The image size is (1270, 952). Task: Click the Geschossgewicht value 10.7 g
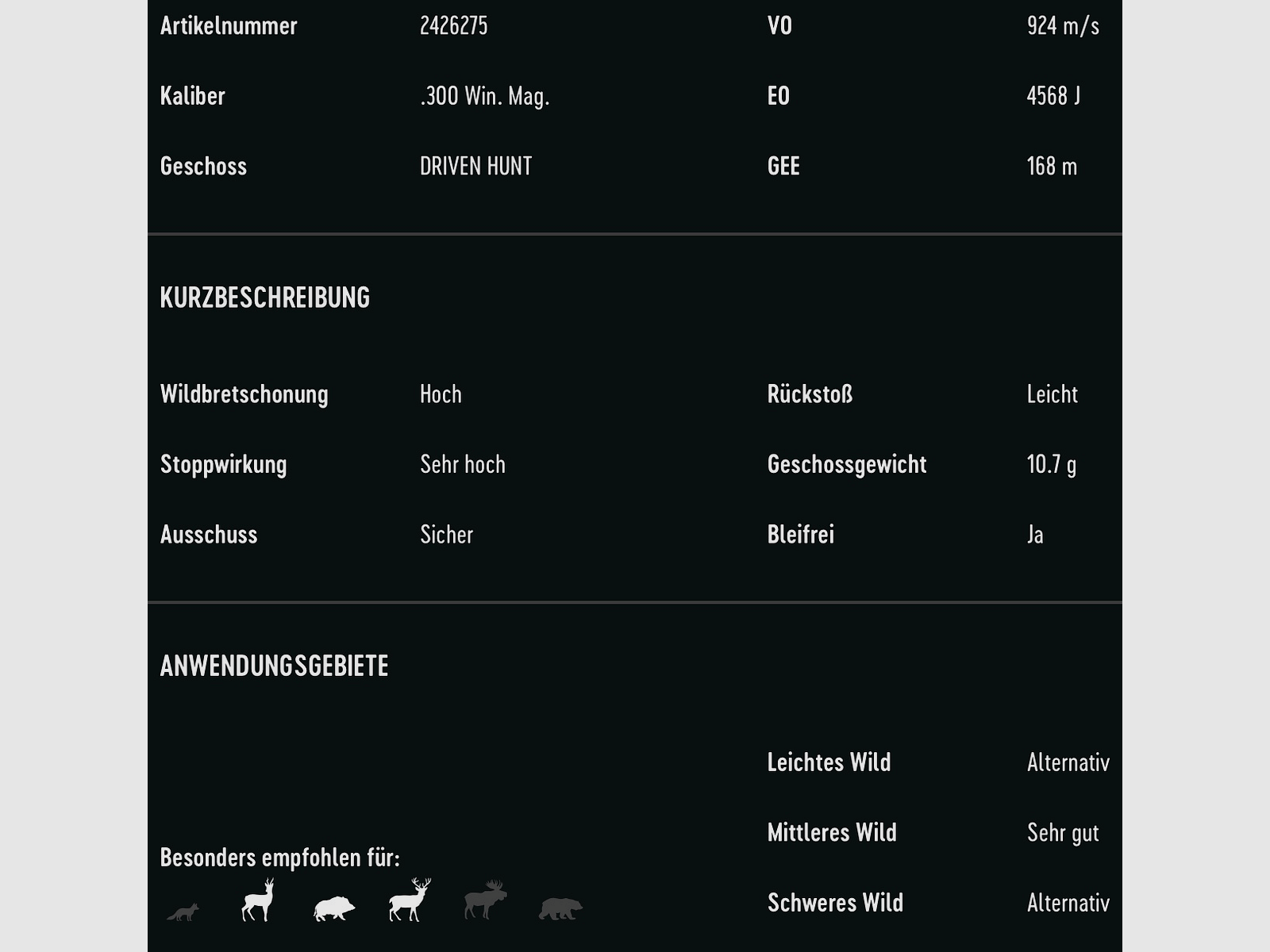tap(1051, 464)
